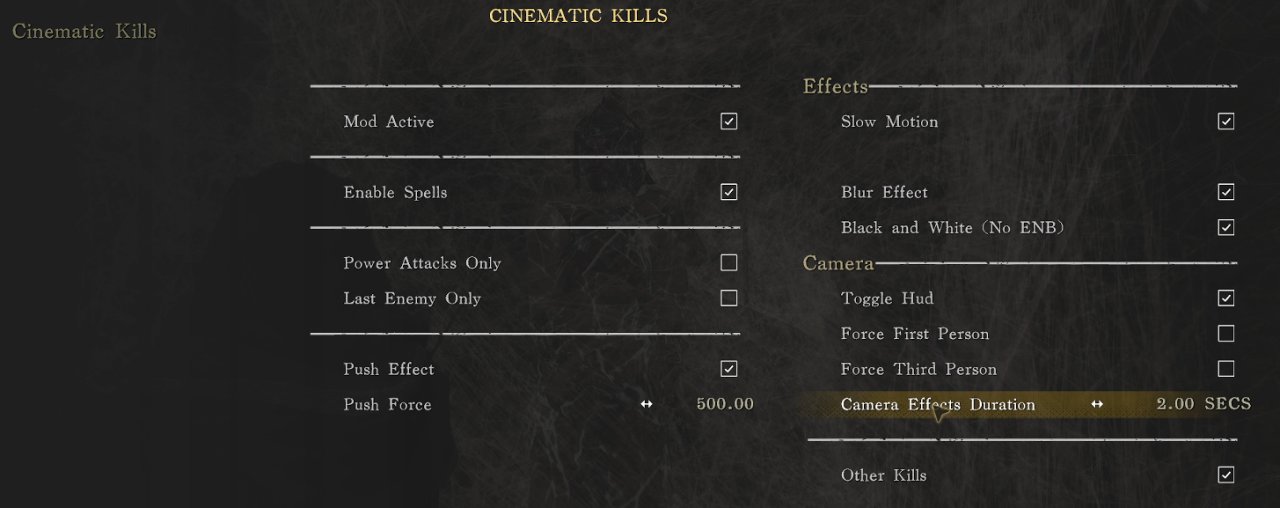This screenshot has width=1280, height=508.
Task: Turn off Slow Motion checkbox
Action: point(1226,122)
